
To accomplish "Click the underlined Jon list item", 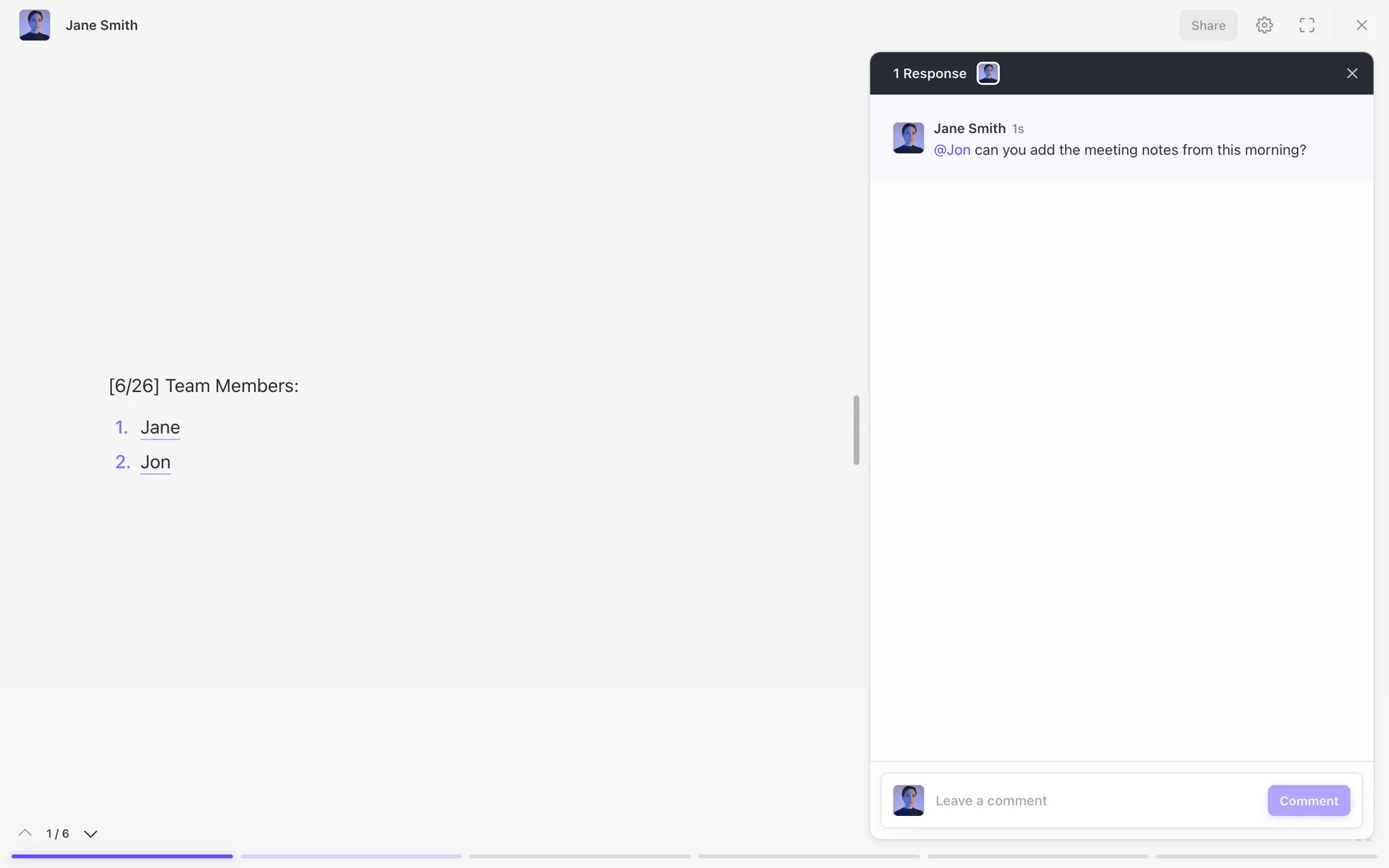I will (x=156, y=462).
